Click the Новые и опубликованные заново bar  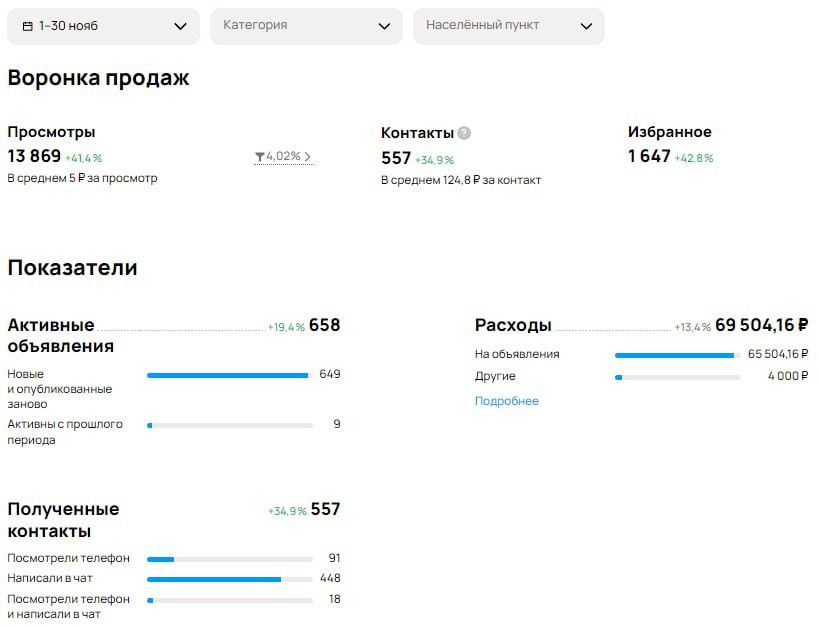tap(230, 375)
